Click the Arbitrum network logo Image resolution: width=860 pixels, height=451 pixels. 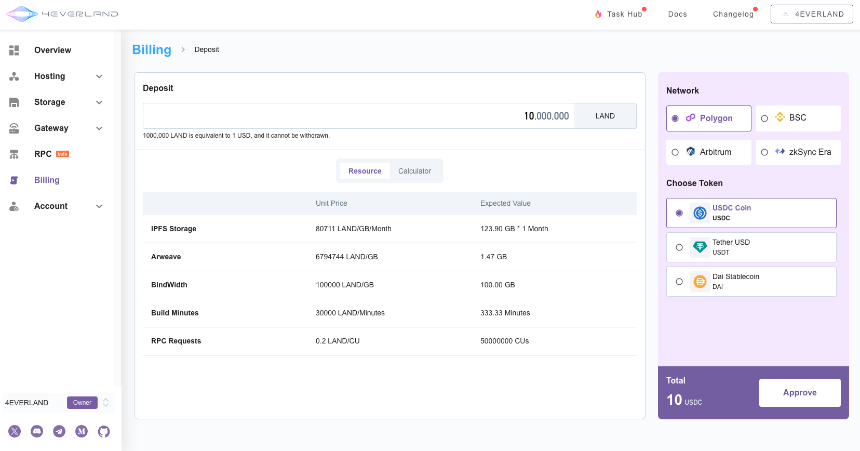(691, 151)
